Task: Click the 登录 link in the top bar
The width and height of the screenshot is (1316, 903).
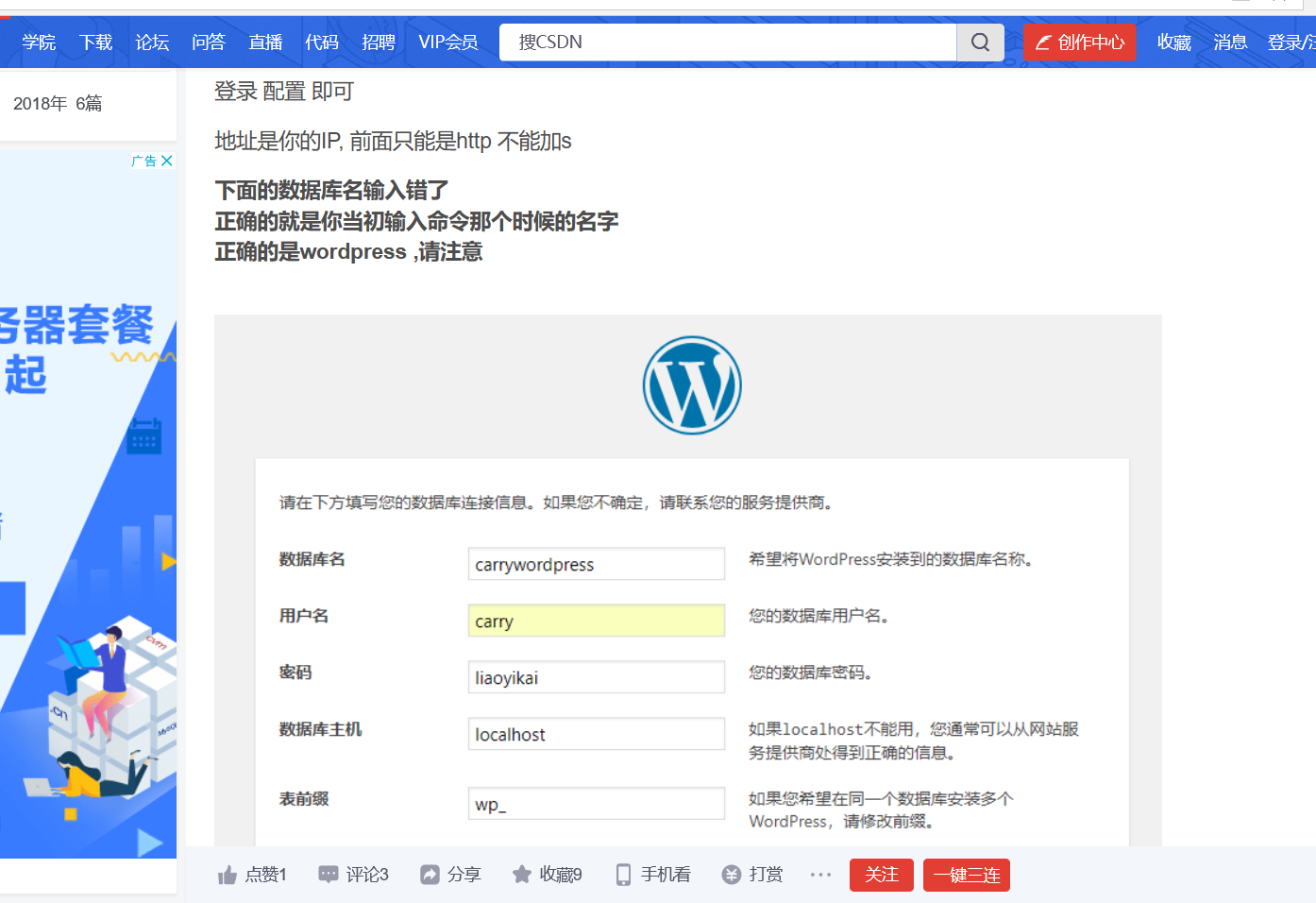Action: [1285, 43]
